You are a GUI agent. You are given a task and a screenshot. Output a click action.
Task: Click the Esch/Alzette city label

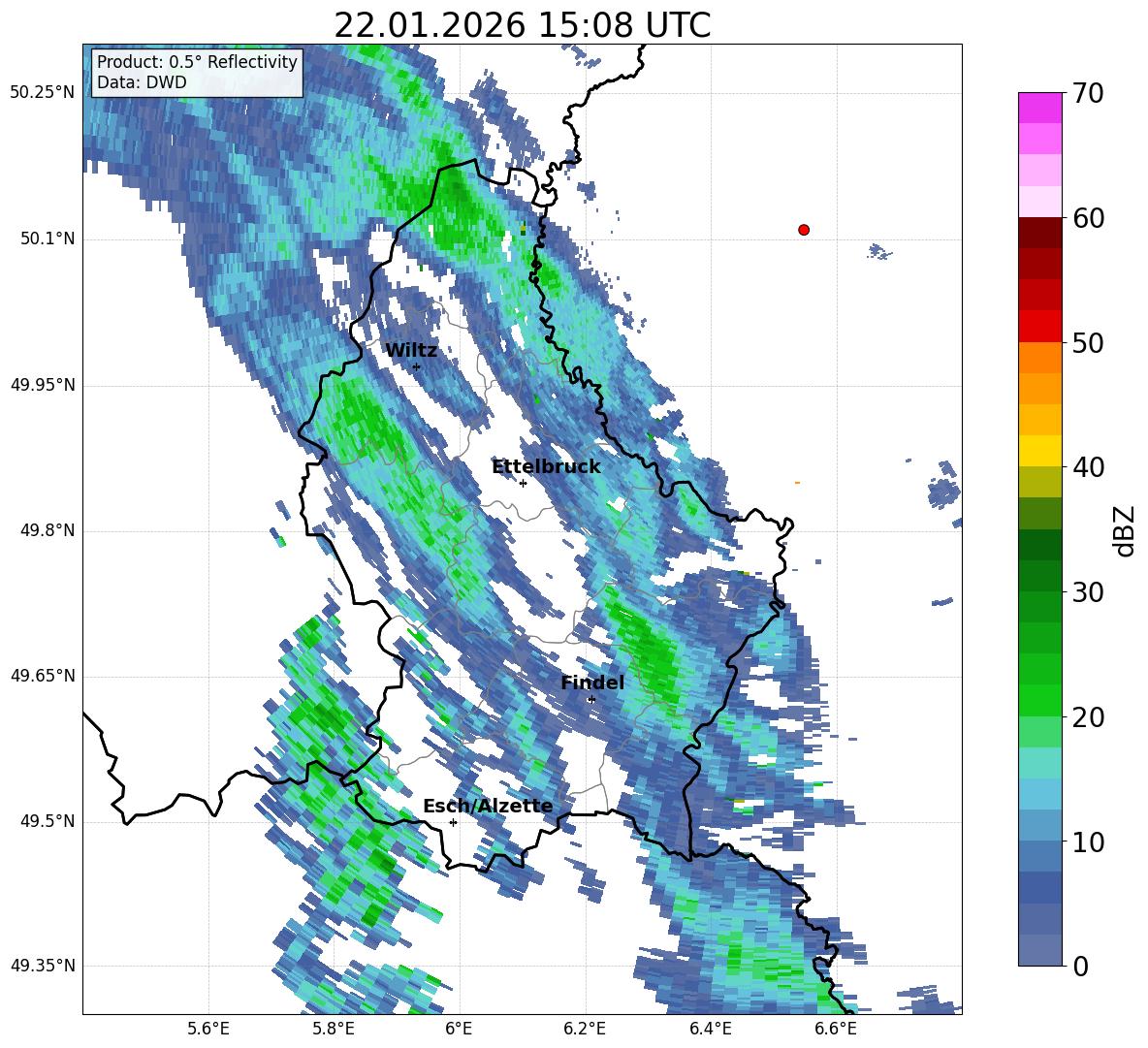coord(488,807)
